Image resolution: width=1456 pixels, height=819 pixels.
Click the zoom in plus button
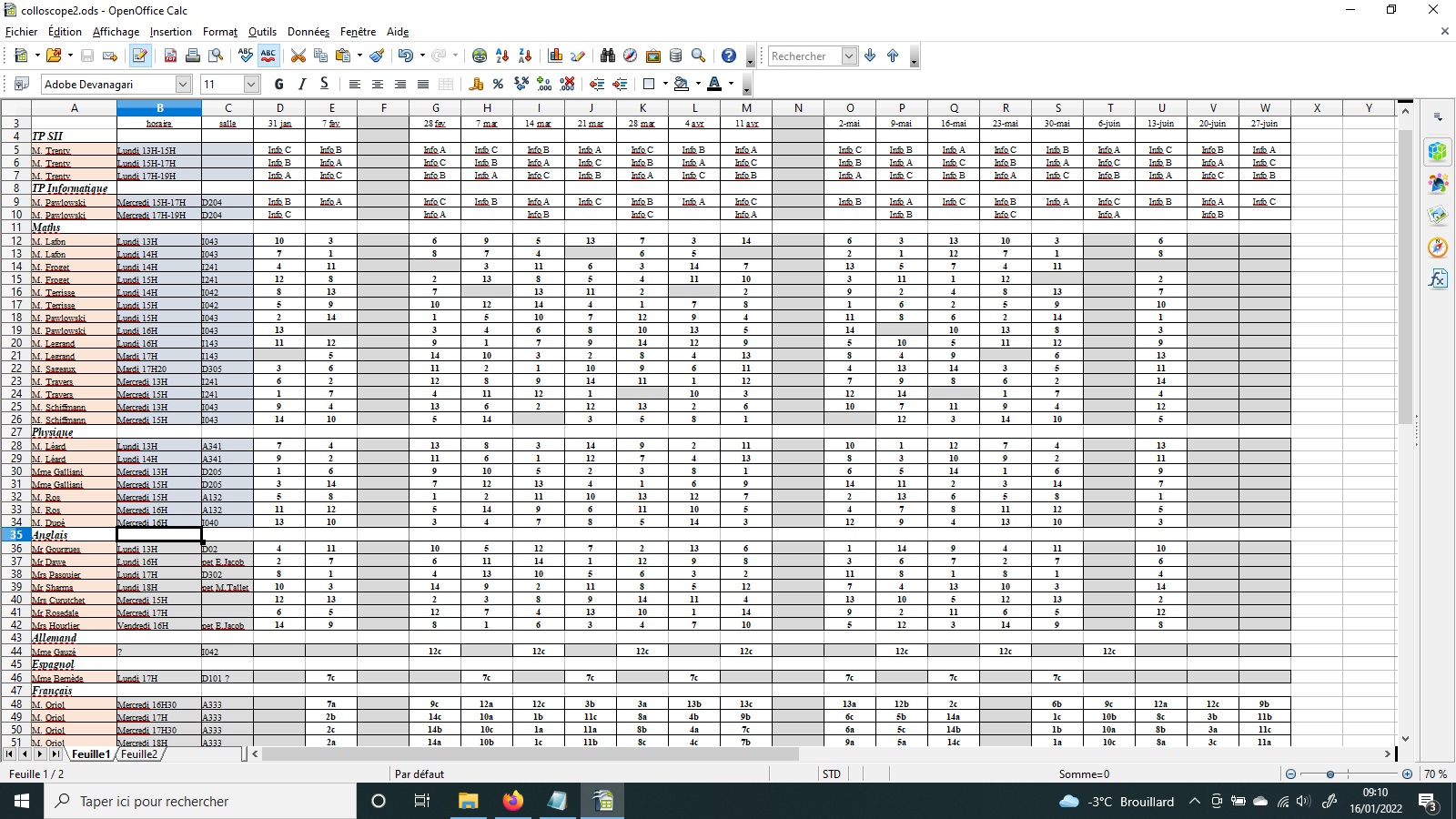tap(1407, 774)
